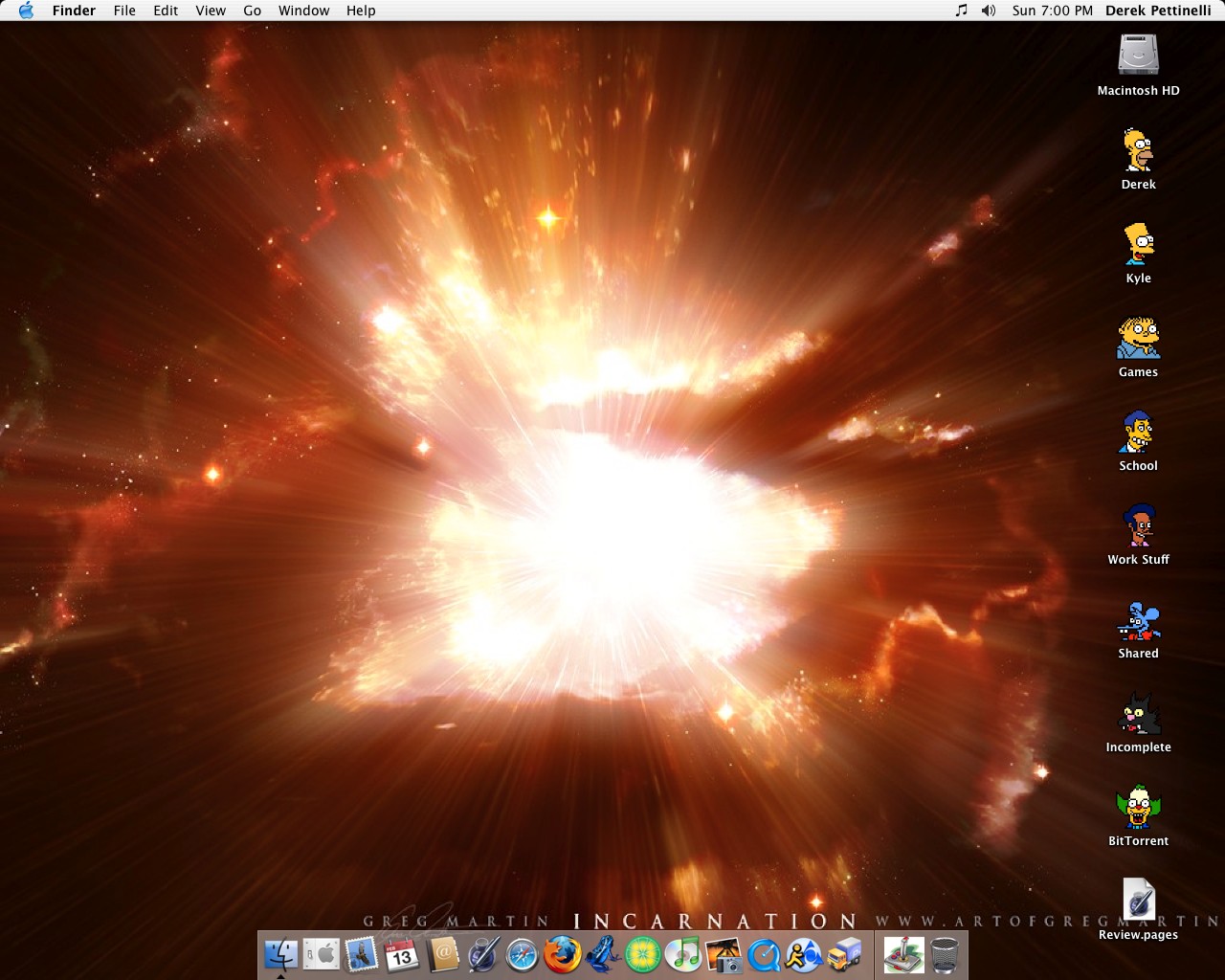Open the Mail stamp icon in dock
Viewport: 1225px width, 980px height.
tap(362, 954)
